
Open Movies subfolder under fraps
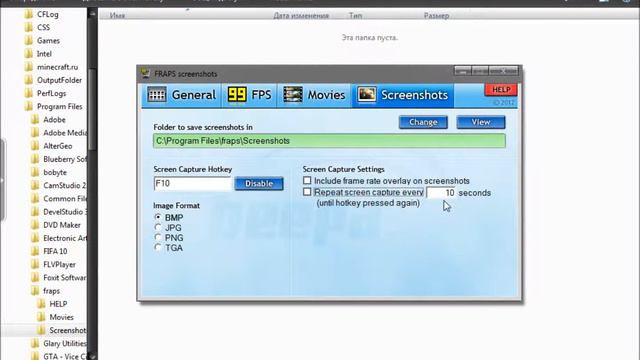click(x=61, y=317)
